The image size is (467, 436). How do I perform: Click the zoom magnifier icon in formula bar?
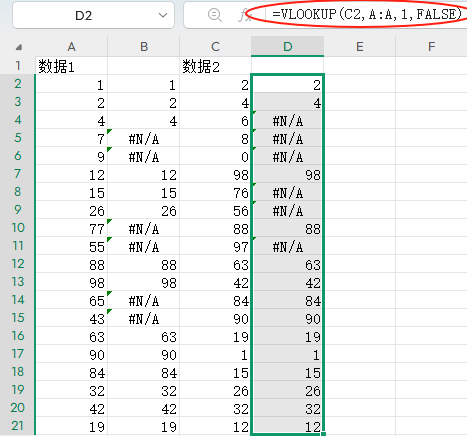click(x=214, y=15)
